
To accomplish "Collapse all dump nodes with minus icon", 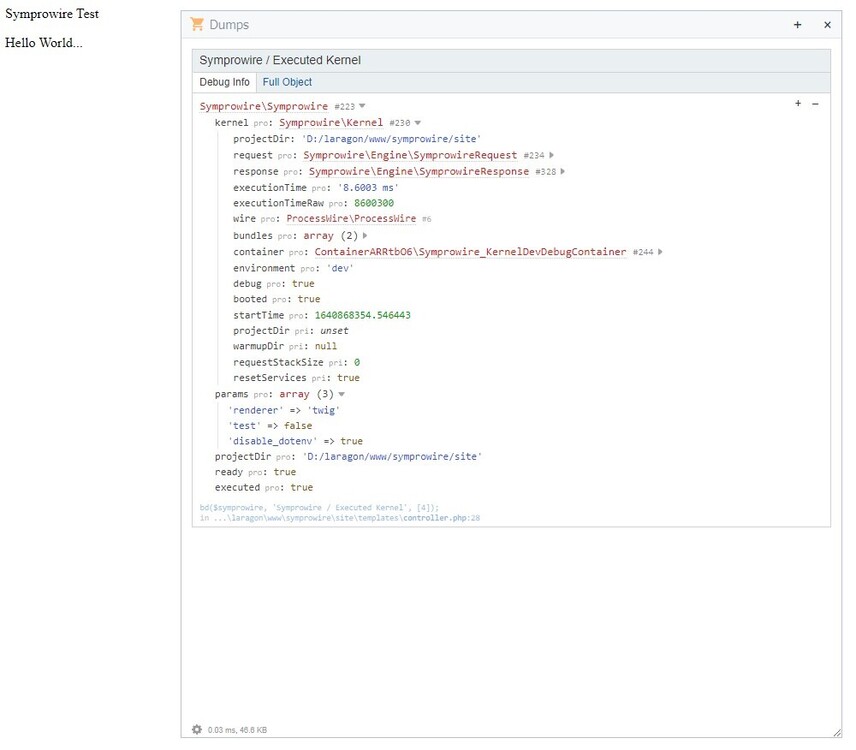I will click(x=815, y=104).
